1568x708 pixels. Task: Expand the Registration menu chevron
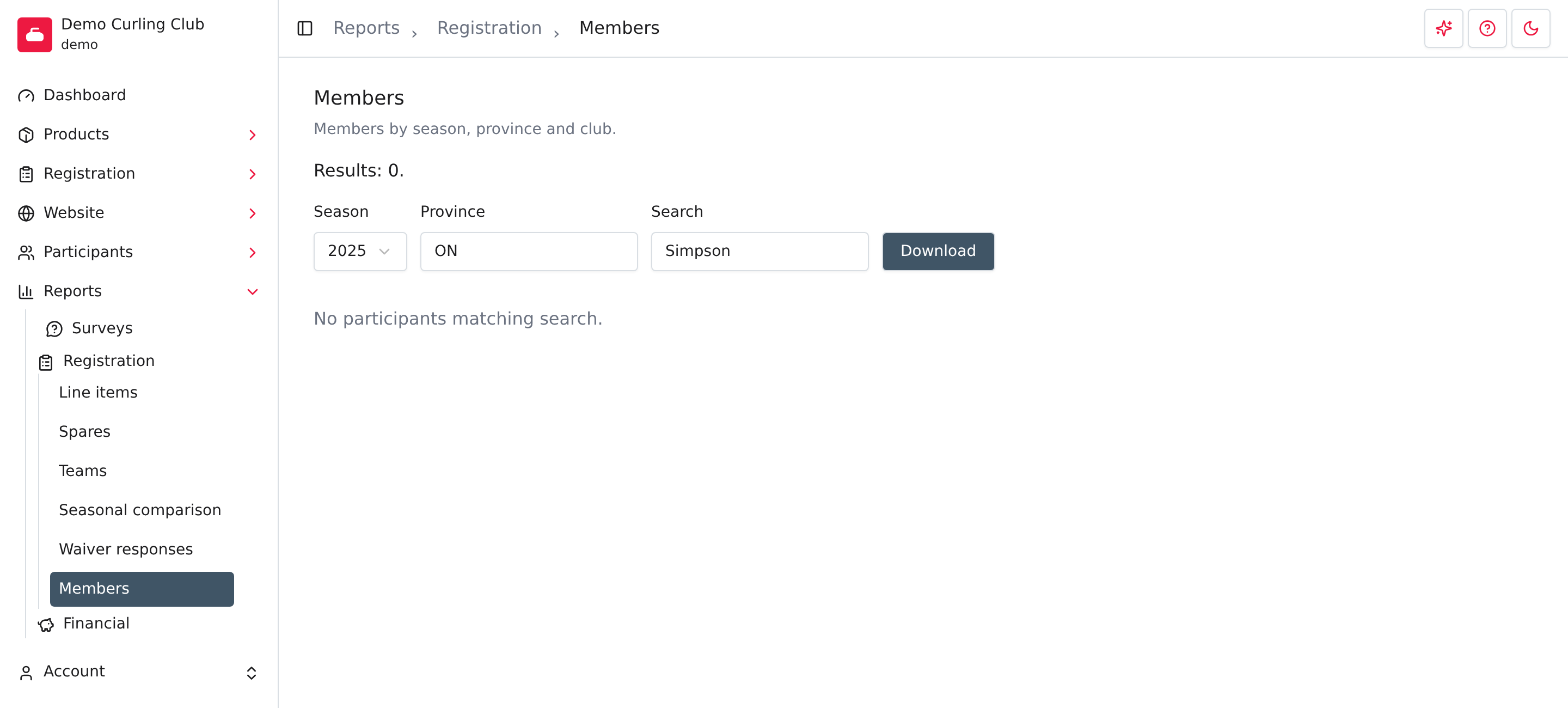click(252, 174)
